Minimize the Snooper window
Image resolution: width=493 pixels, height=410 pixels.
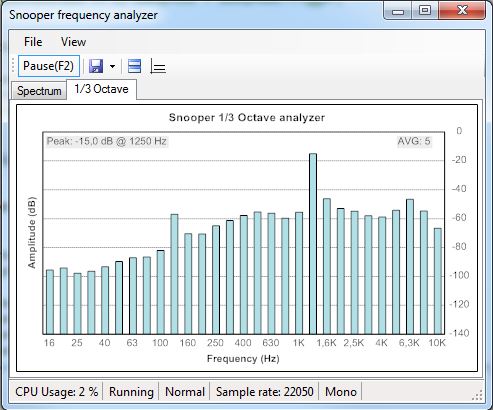(x=398, y=11)
